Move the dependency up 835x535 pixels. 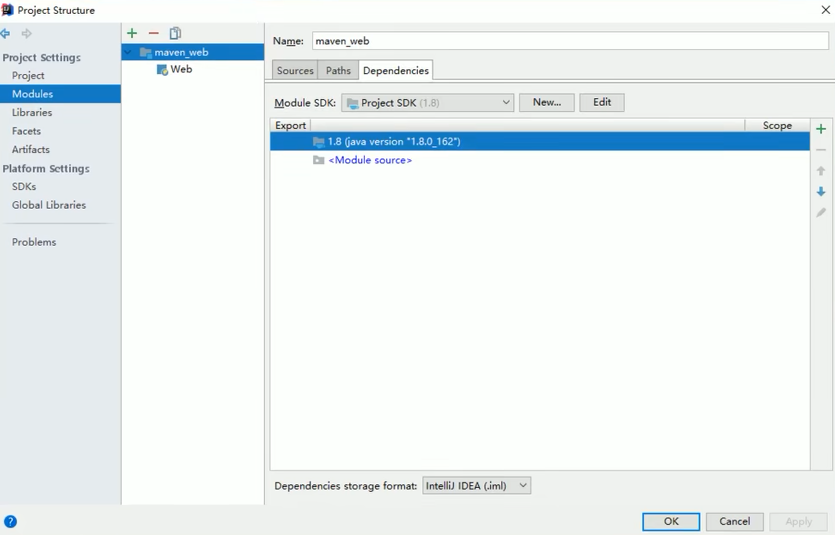(821, 171)
